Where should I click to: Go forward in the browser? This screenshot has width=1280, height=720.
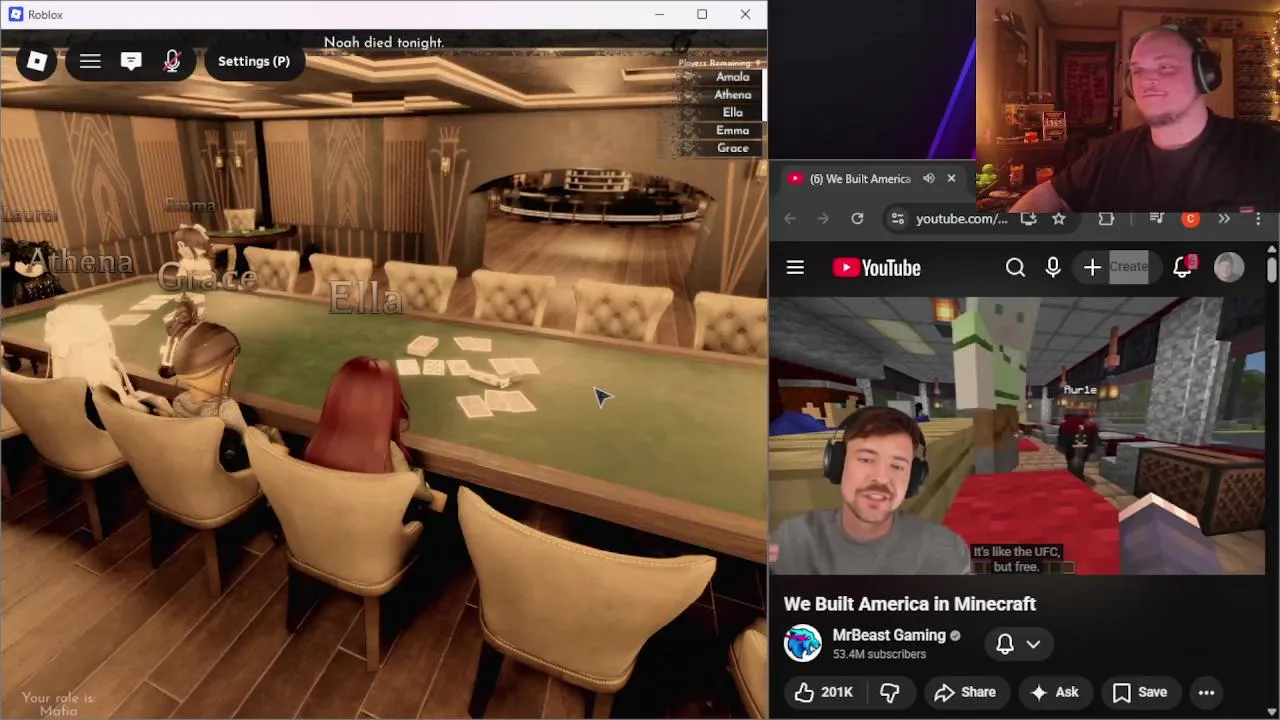(823, 219)
